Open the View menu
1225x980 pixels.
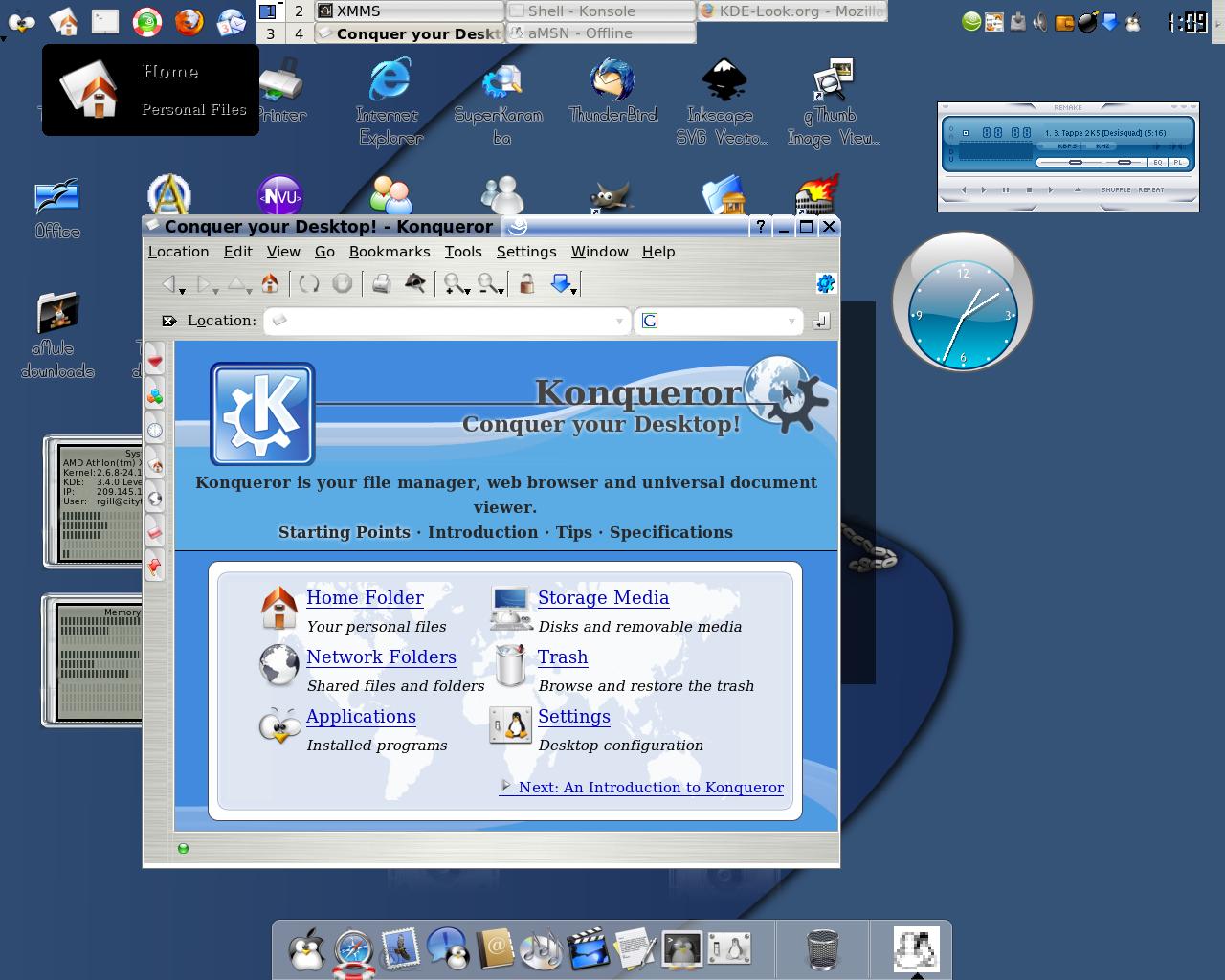pyautogui.click(x=283, y=252)
